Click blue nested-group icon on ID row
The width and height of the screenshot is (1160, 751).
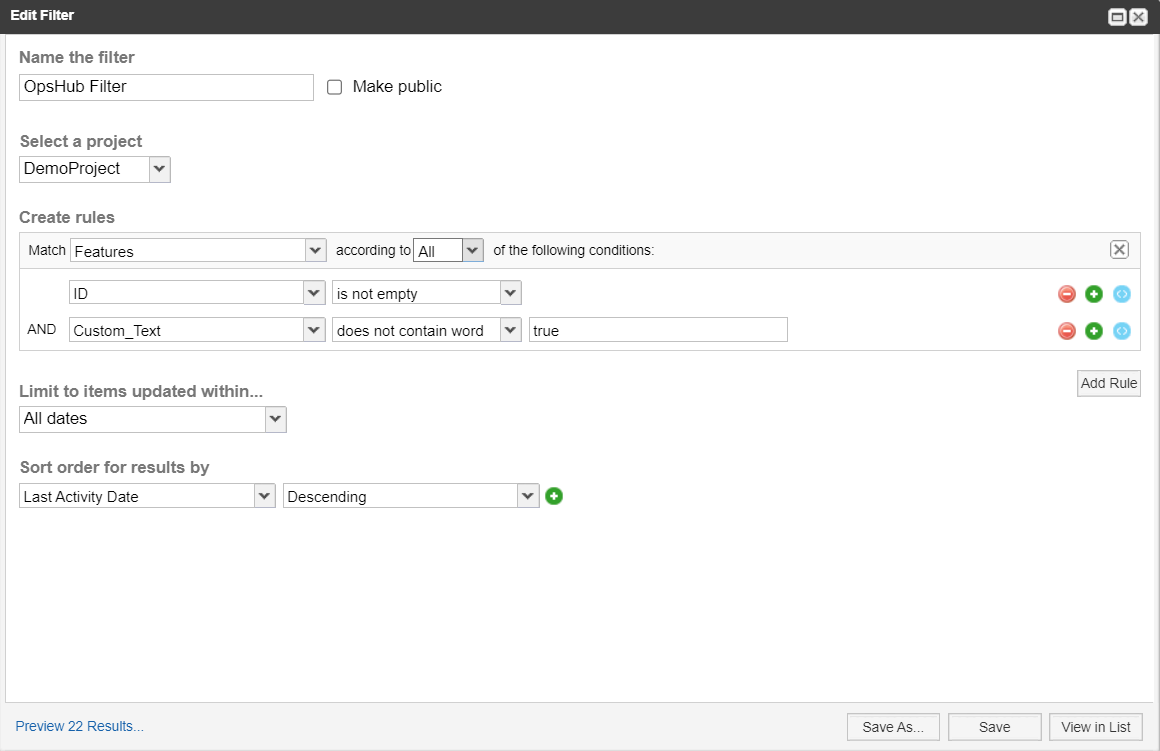pos(1122,294)
